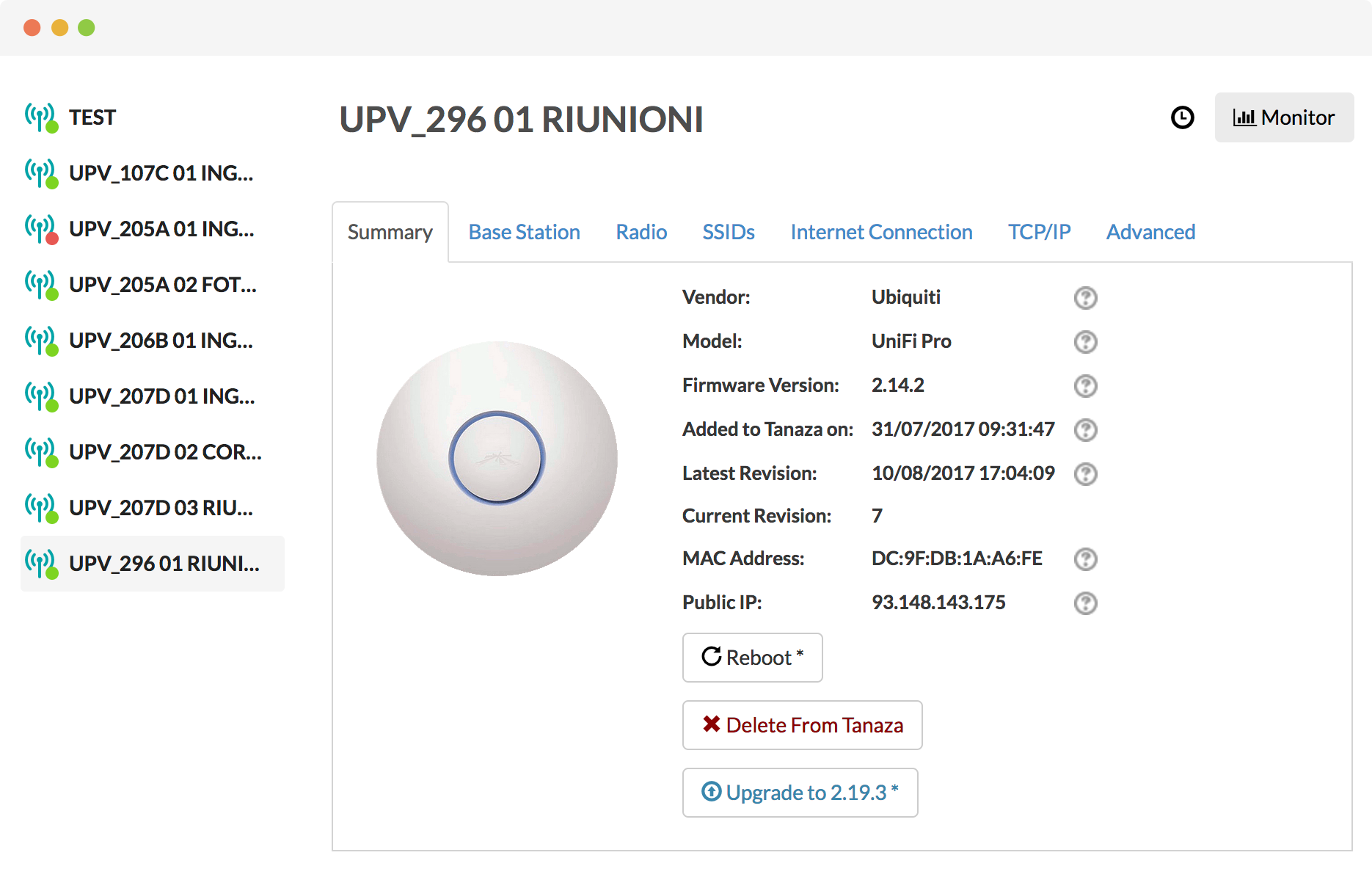Open help icon for Public IP
This screenshot has width=1372, height=869.
click(1085, 603)
